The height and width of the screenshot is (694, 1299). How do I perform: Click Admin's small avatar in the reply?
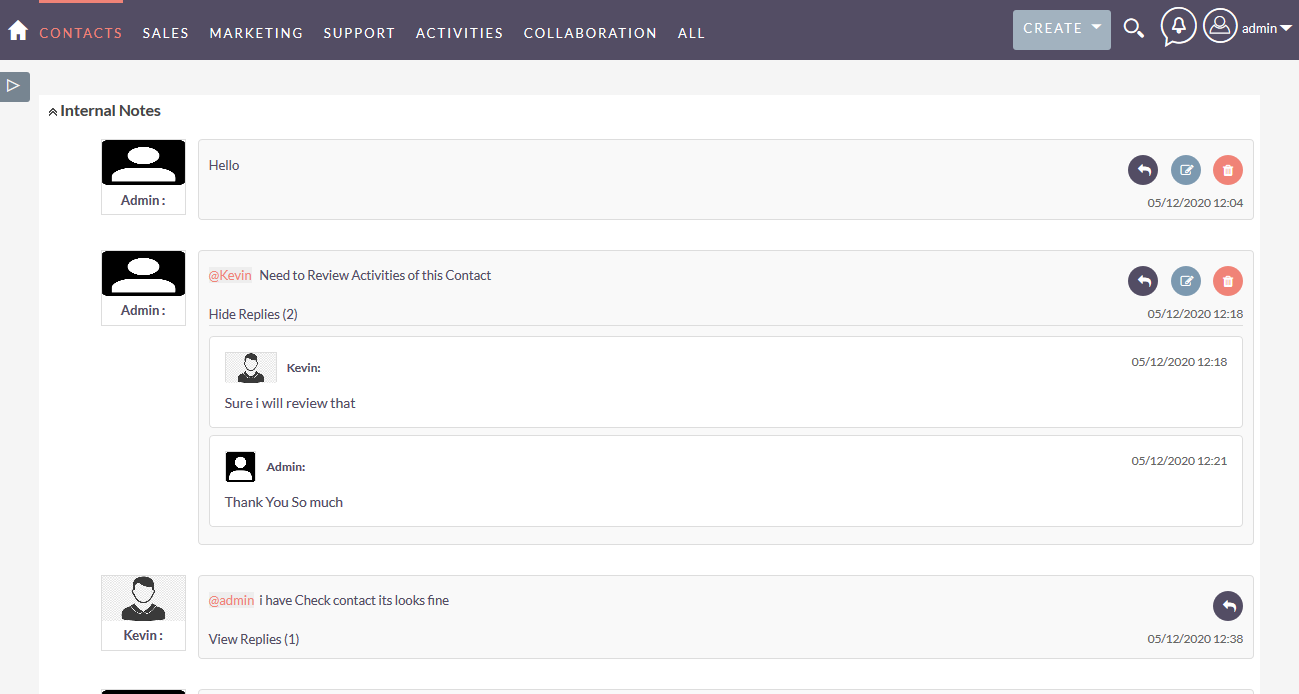click(240, 467)
